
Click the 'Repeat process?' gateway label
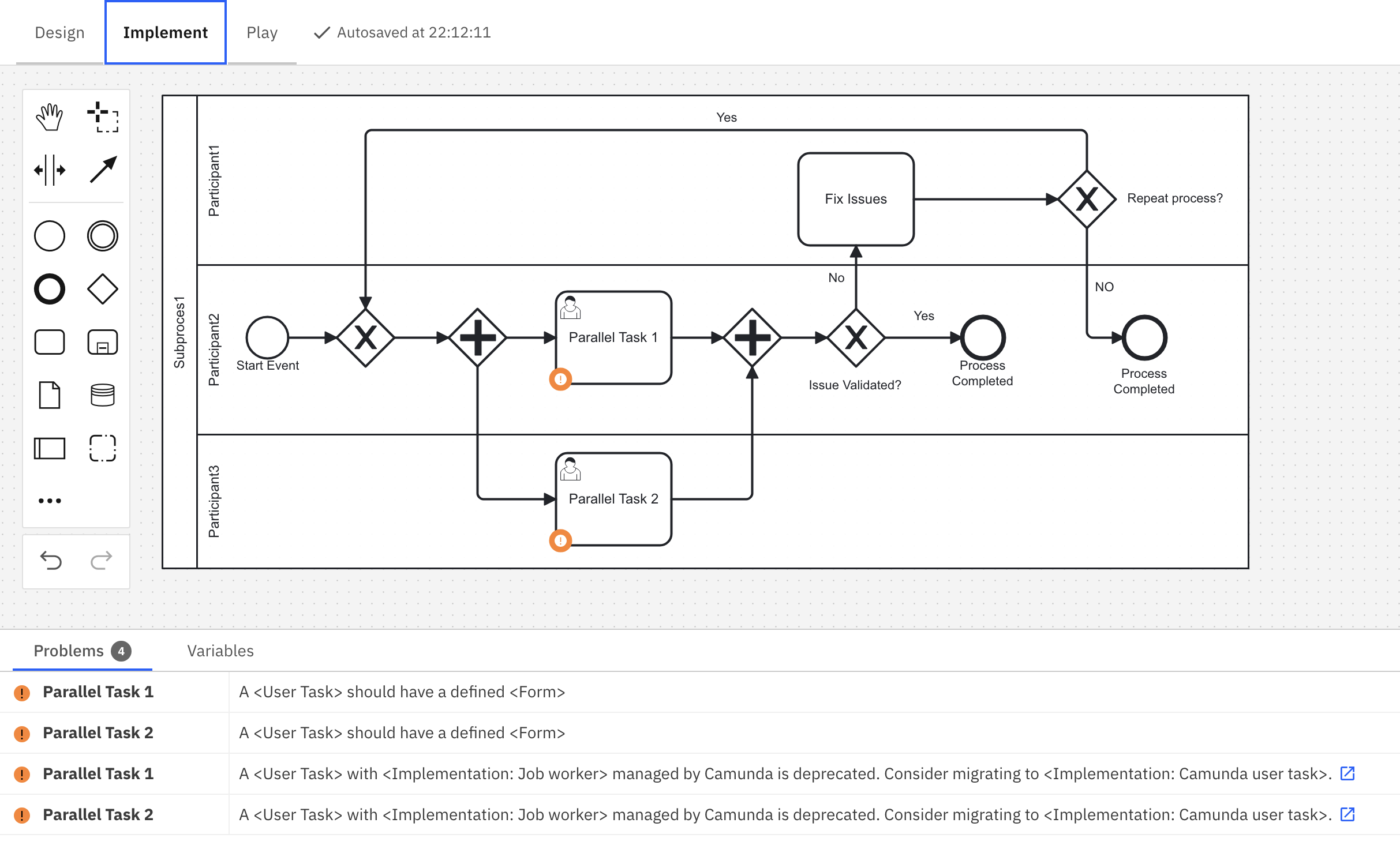tap(1175, 198)
